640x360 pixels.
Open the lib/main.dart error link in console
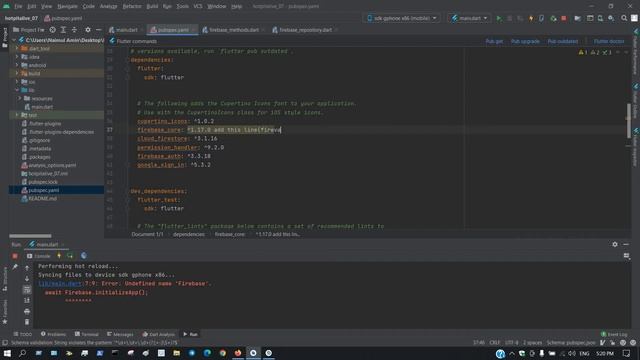click(x=60, y=284)
